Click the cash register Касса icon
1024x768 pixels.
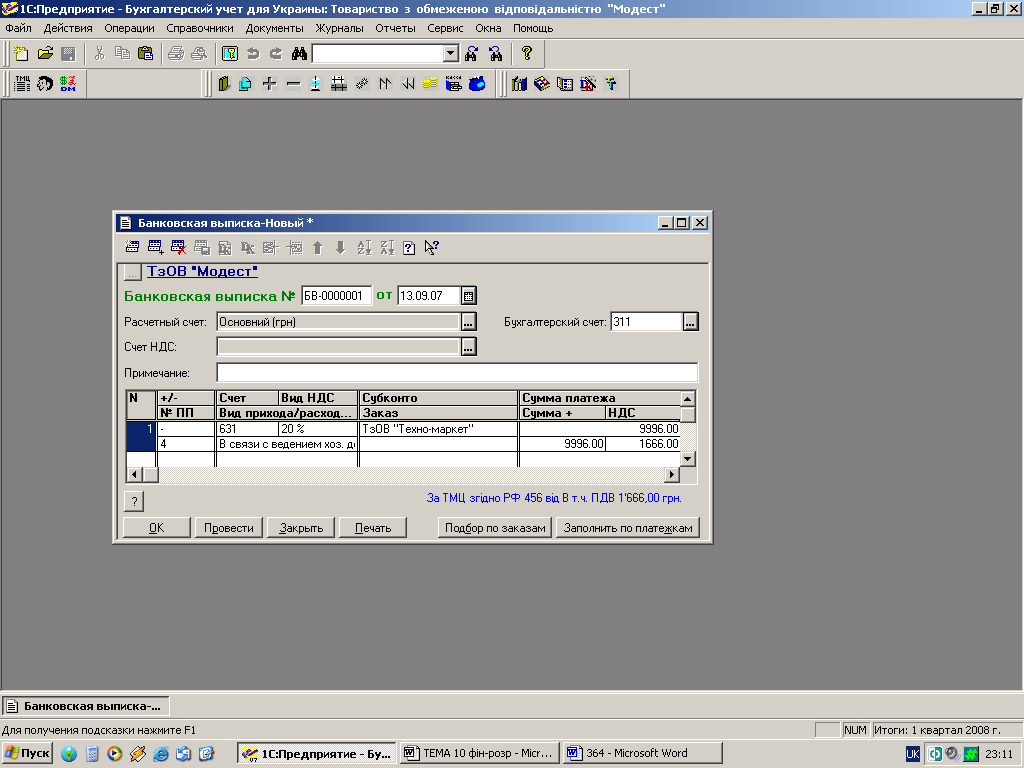[x=453, y=84]
